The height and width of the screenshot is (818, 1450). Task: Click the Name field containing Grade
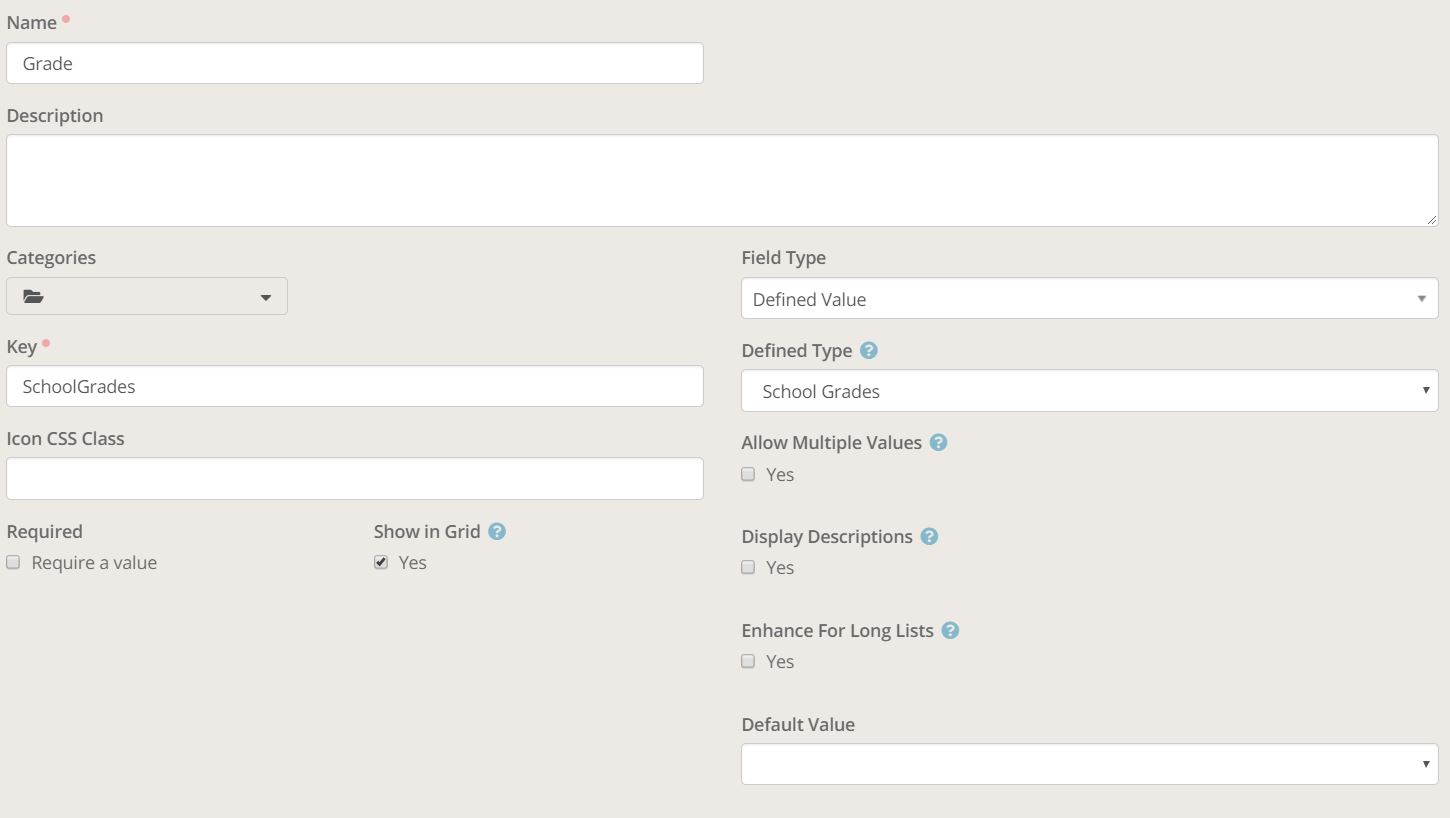[354, 64]
